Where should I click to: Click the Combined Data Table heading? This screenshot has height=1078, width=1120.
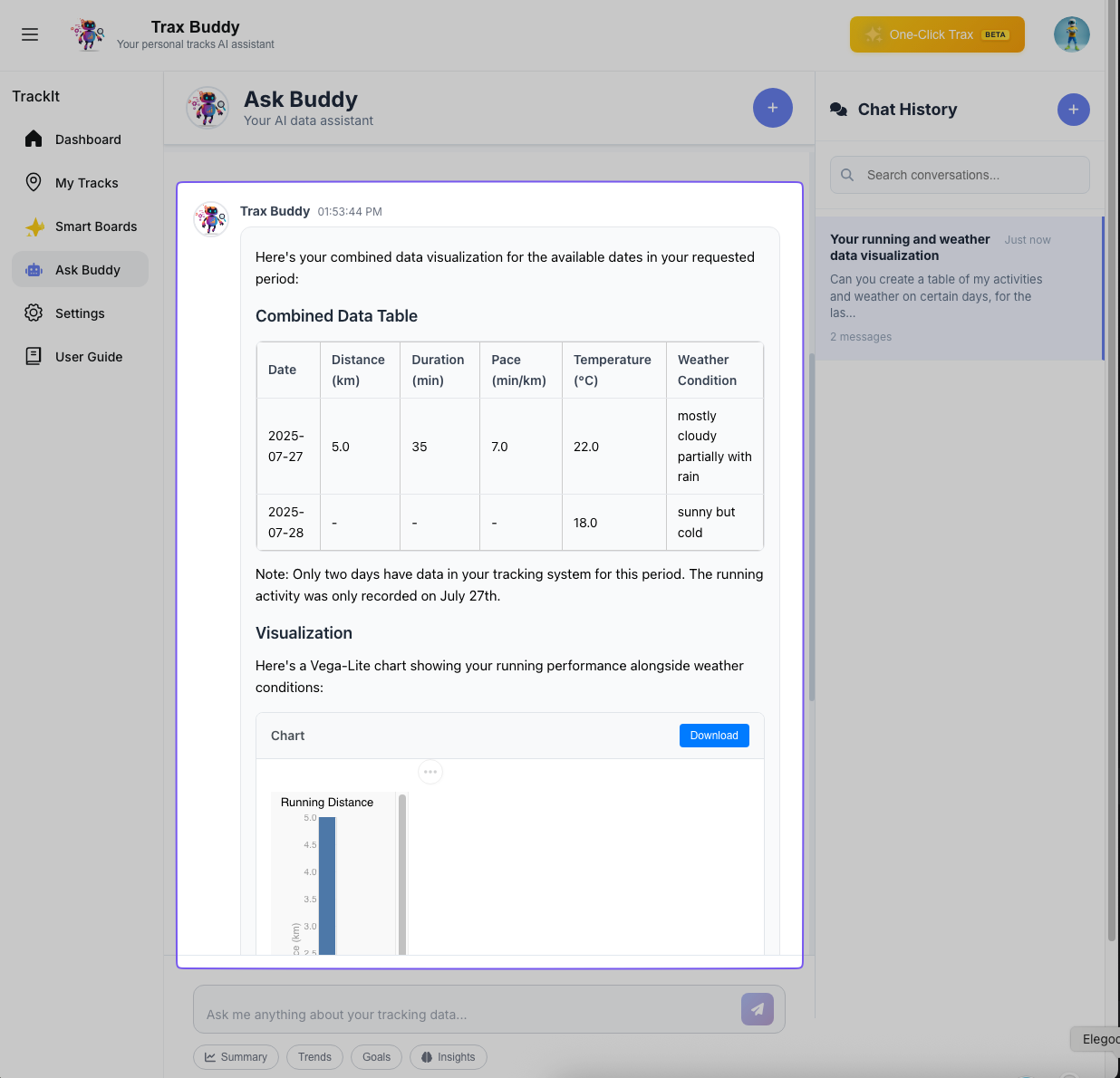tap(336, 316)
